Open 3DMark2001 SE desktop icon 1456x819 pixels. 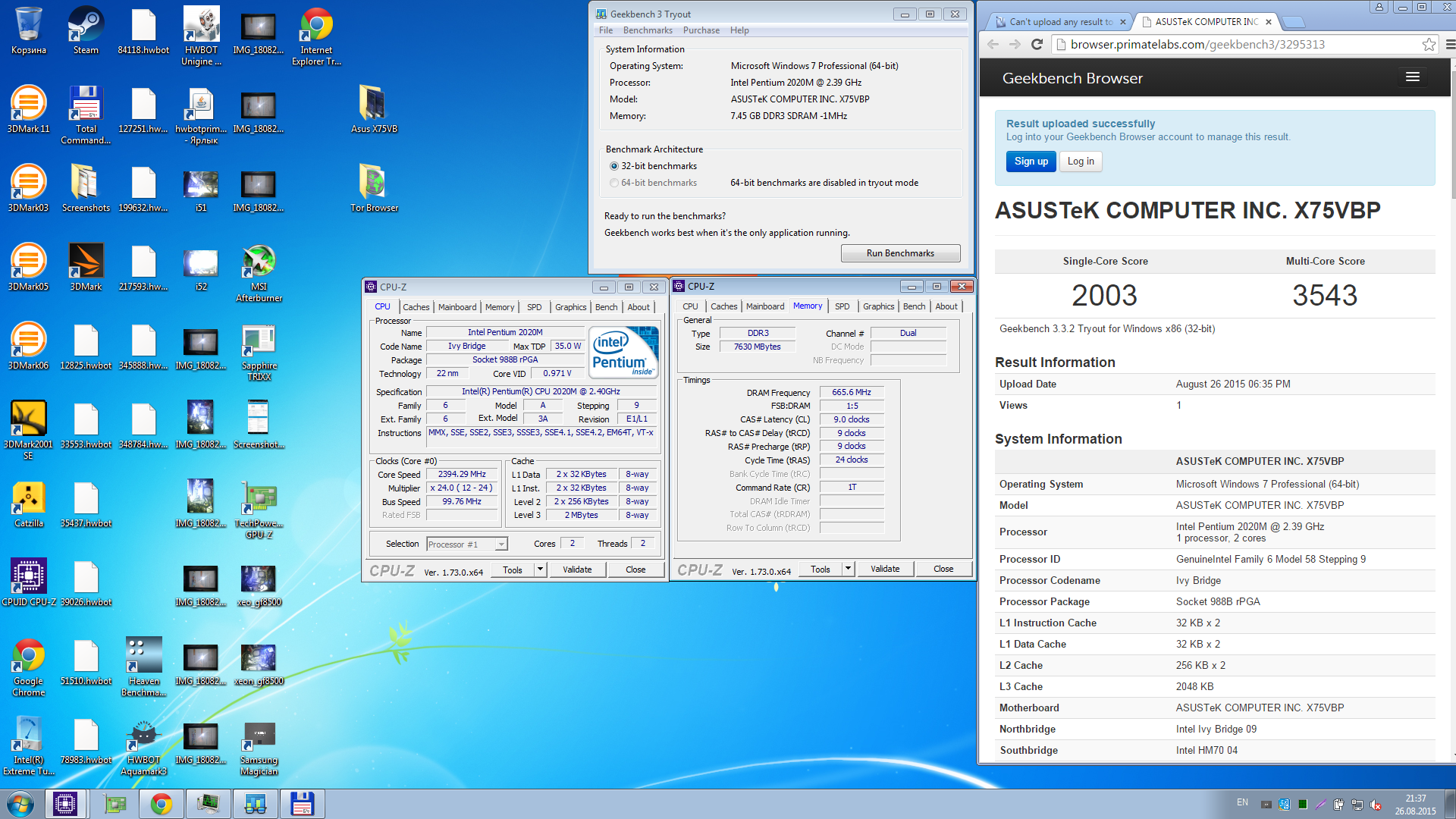28,430
